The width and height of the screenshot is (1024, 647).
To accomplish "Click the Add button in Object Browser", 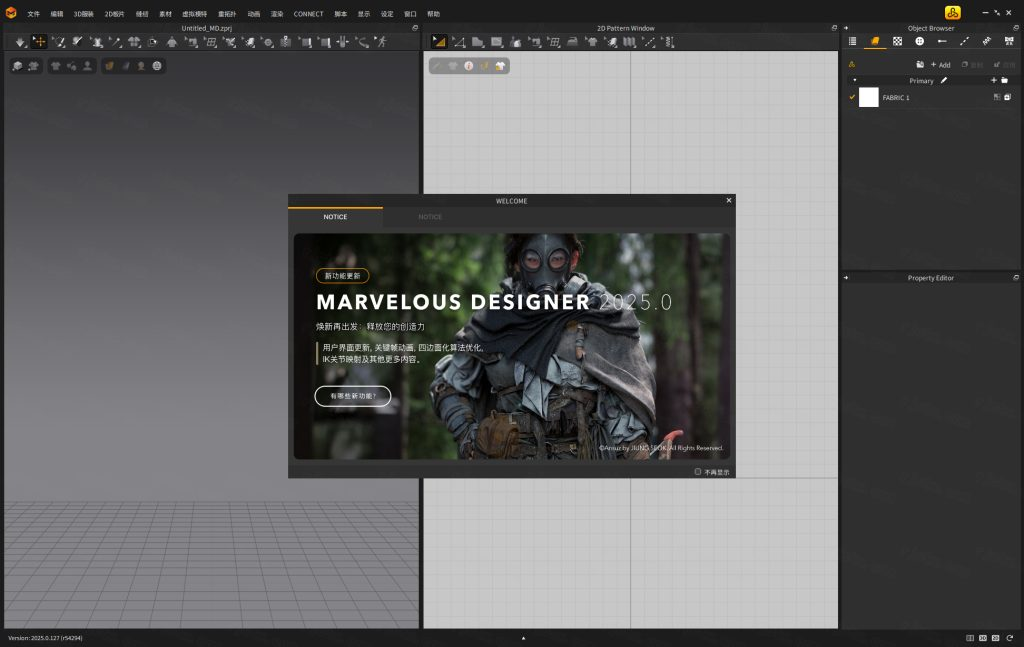I will pyautogui.click(x=940, y=65).
